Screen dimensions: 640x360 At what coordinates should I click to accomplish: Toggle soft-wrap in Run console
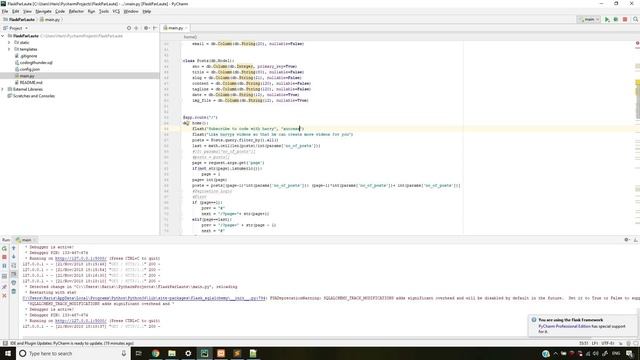tap(13, 266)
